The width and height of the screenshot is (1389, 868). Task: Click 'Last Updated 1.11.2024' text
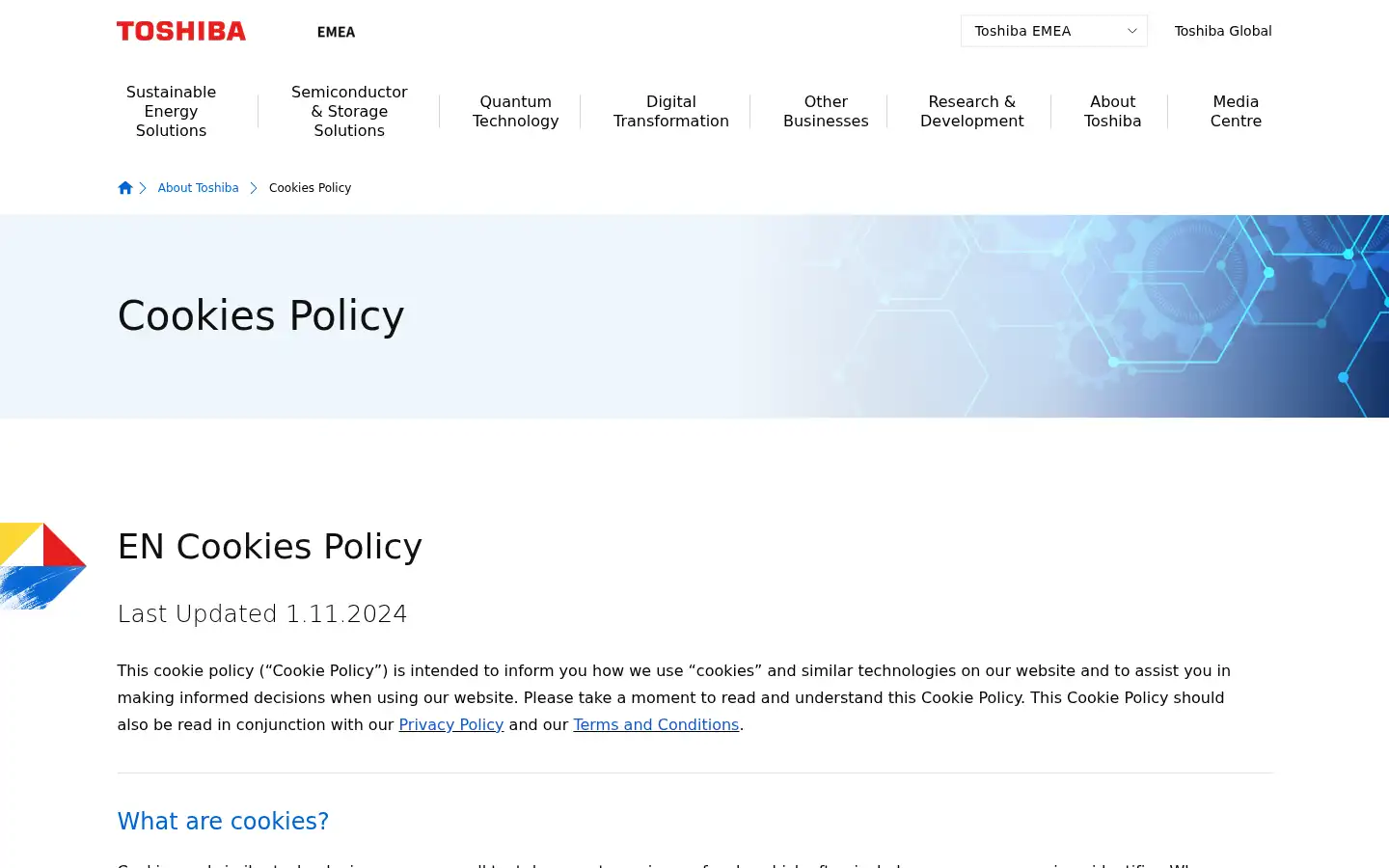(262, 614)
